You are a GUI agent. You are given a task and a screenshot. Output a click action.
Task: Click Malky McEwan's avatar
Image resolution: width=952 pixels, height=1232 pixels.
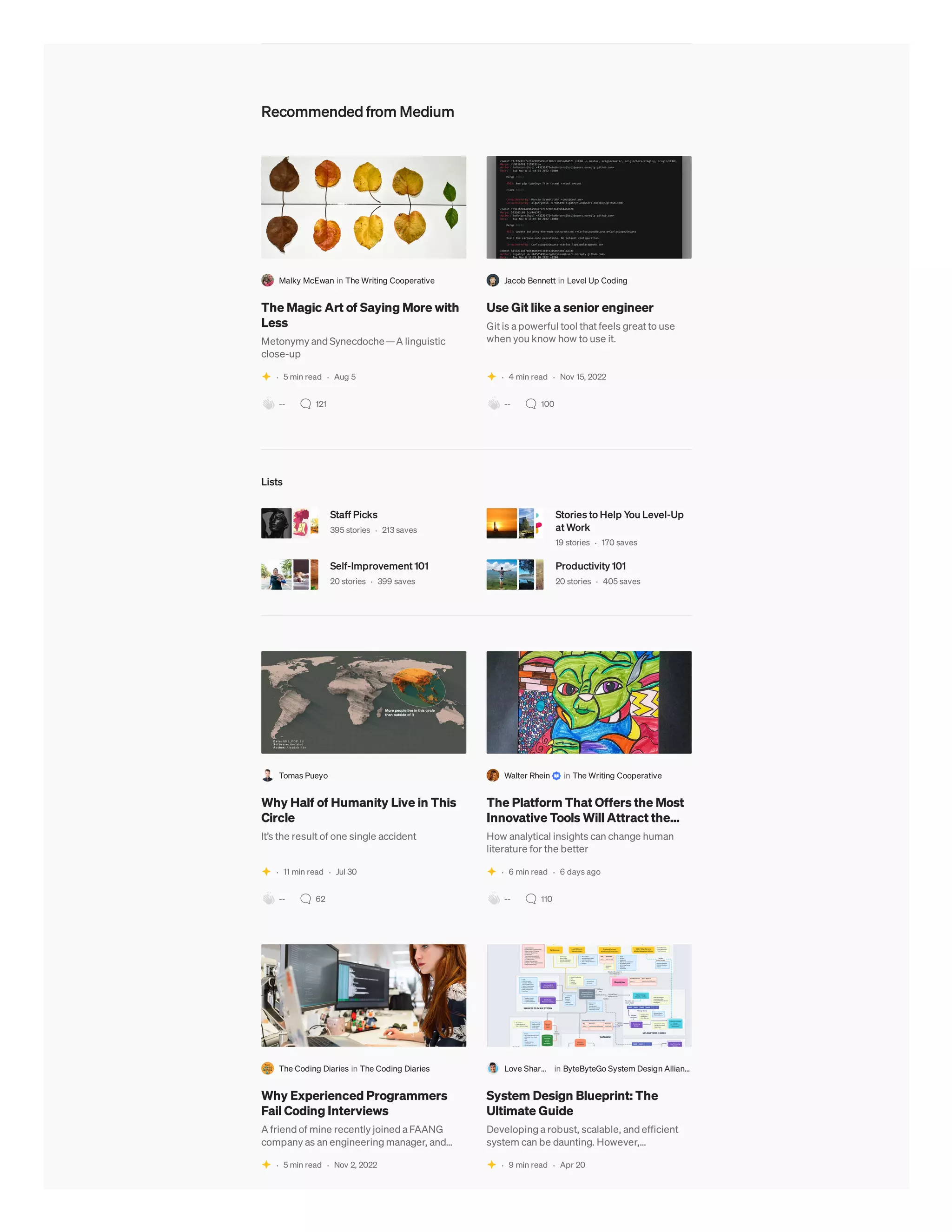[267, 280]
